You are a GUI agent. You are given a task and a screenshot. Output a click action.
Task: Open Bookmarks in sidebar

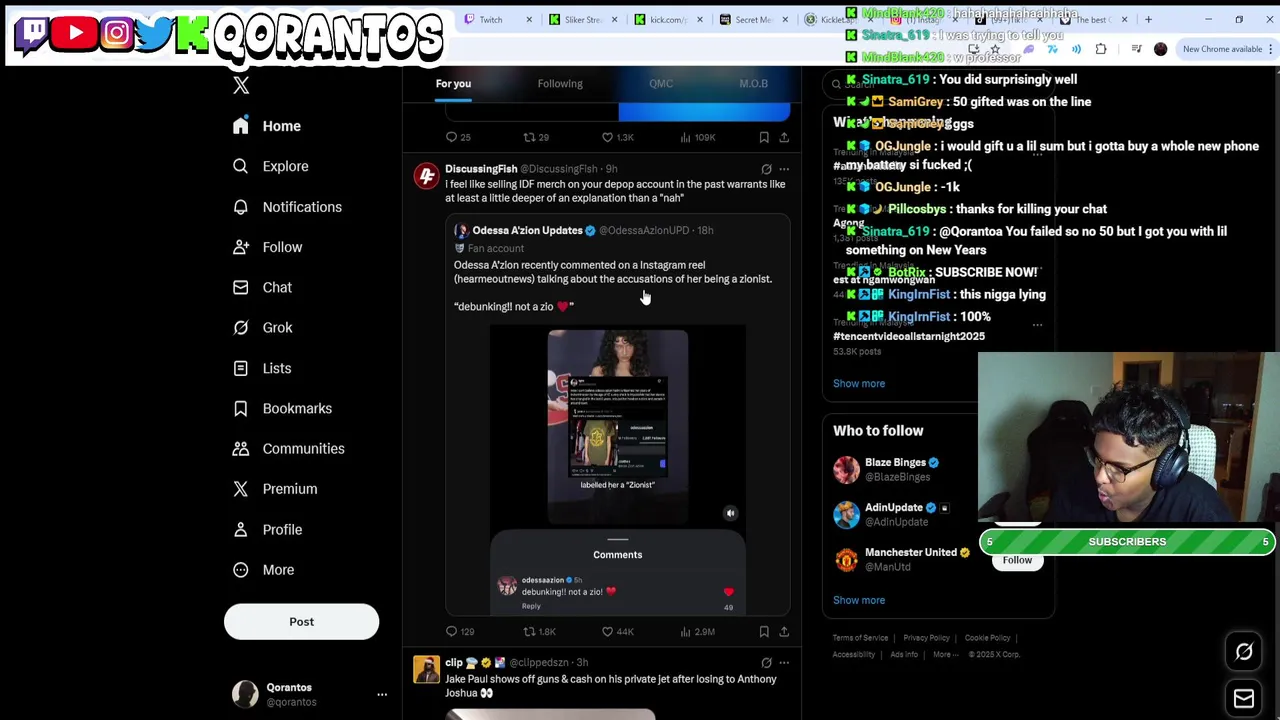tap(282, 408)
